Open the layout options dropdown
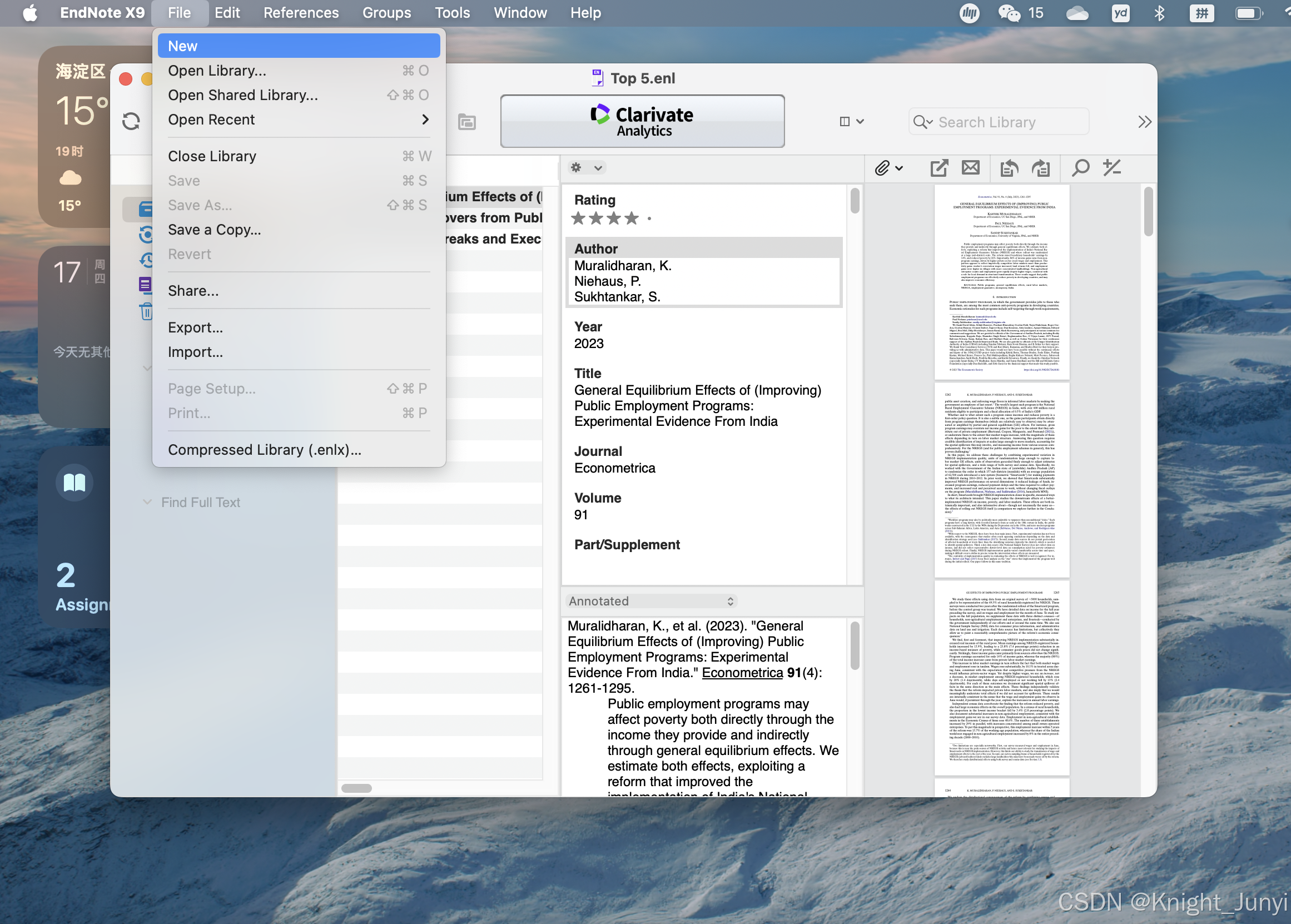 pos(852,121)
